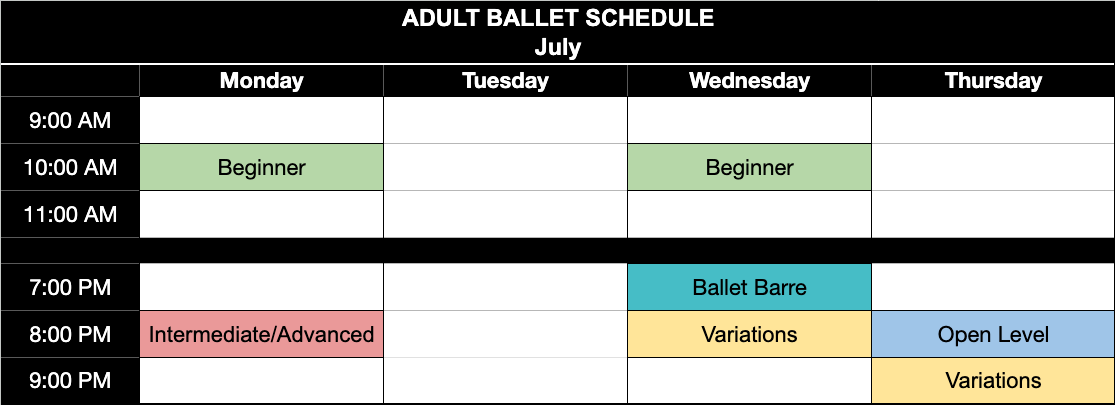Select the Ballet Barre class on Wednesday
The height and width of the screenshot is (405, 1115).
[x=749, y=287]
